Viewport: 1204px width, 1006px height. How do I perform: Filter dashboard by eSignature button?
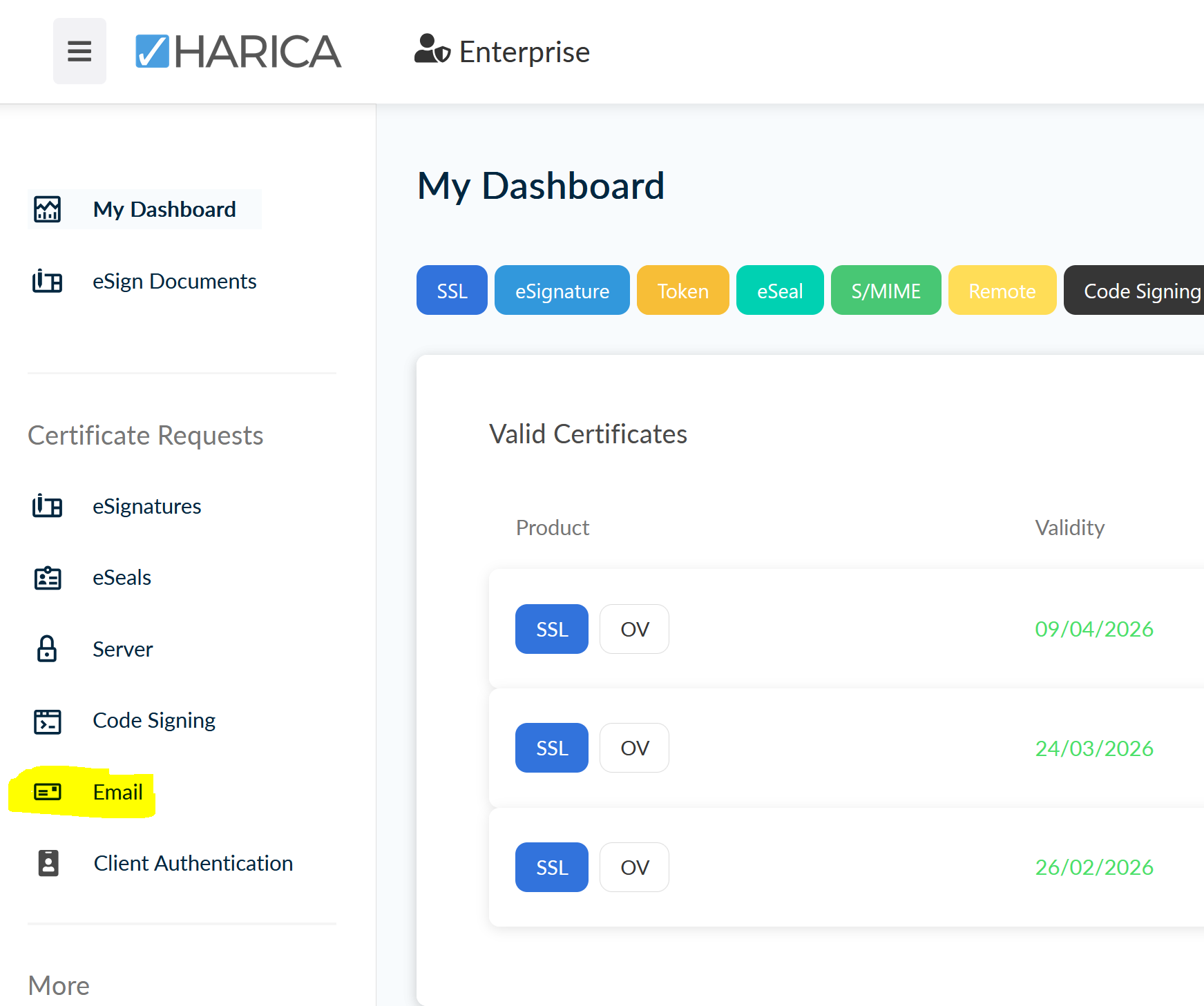tap(562, 290)
